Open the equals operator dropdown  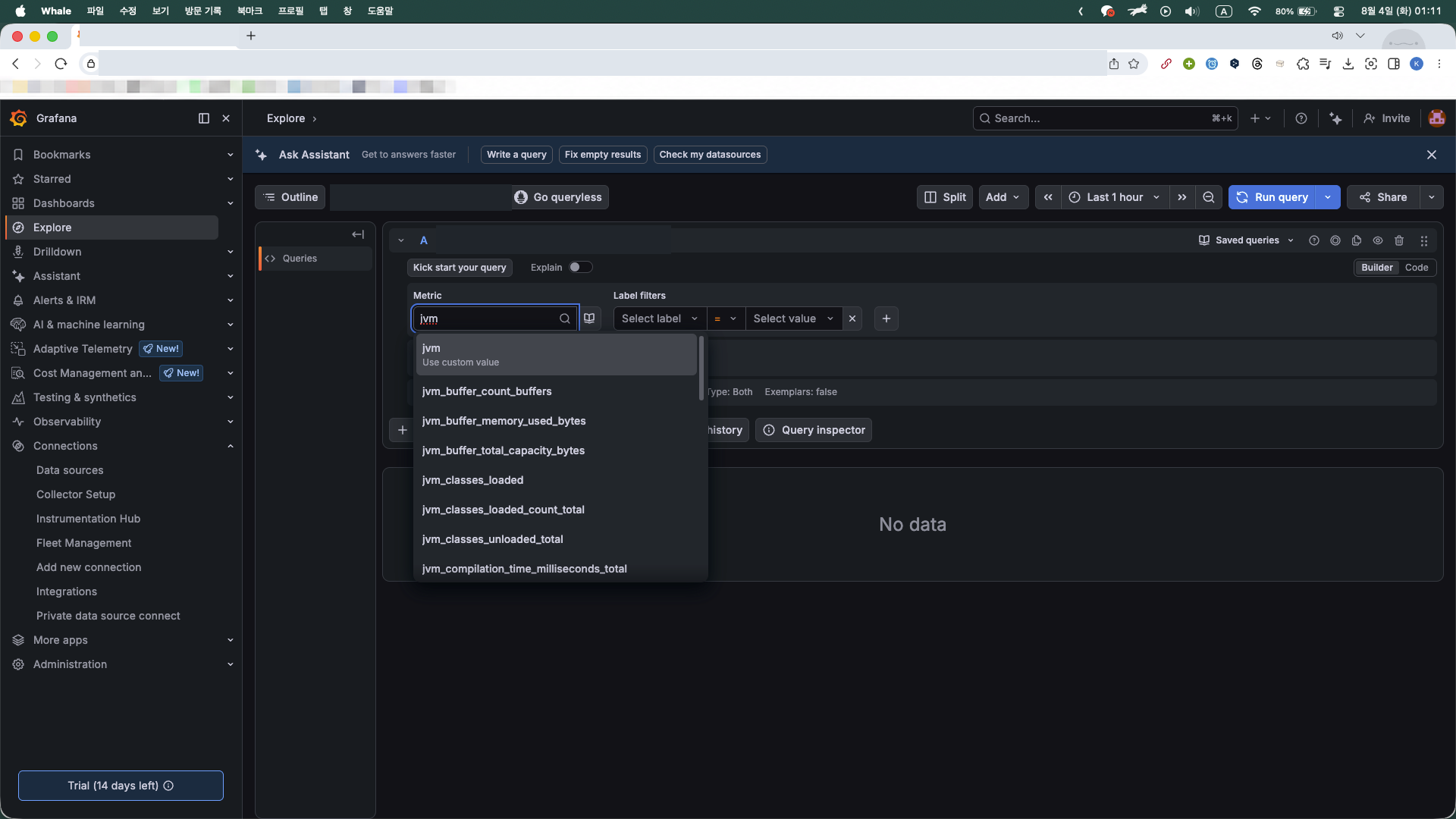726,318
